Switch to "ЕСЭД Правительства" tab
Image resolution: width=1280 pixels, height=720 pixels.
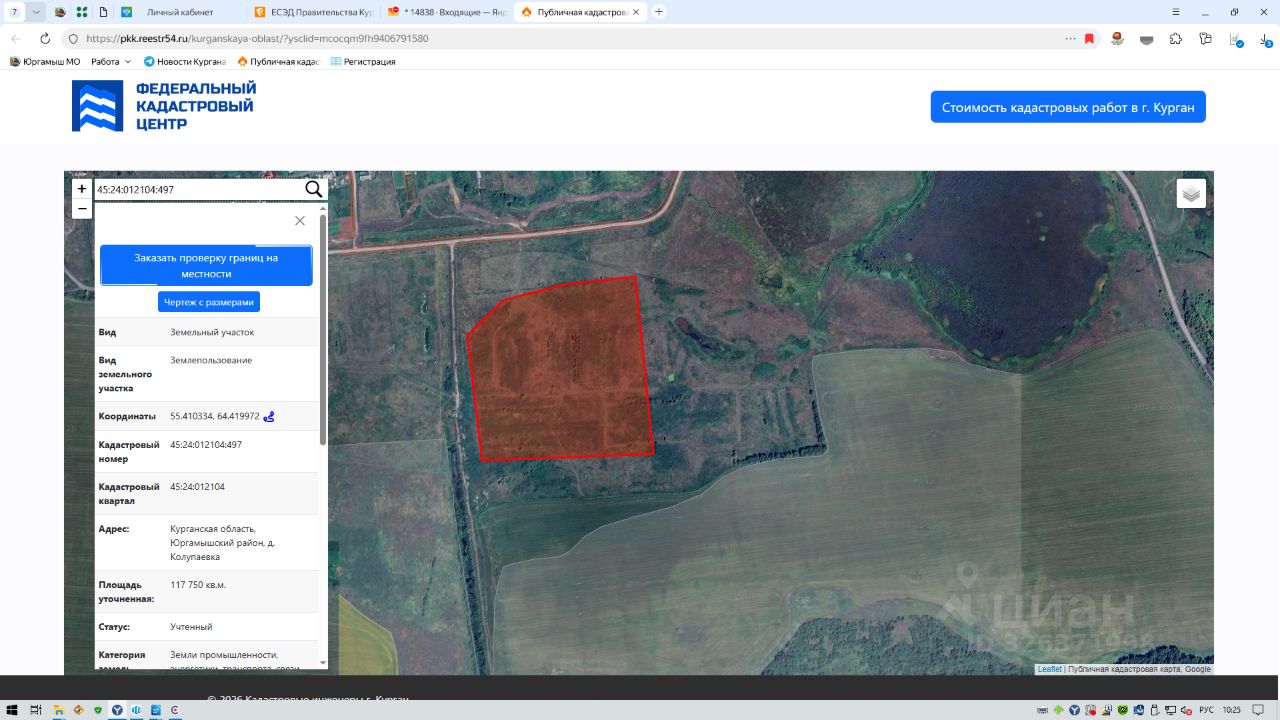pos(312,12)
